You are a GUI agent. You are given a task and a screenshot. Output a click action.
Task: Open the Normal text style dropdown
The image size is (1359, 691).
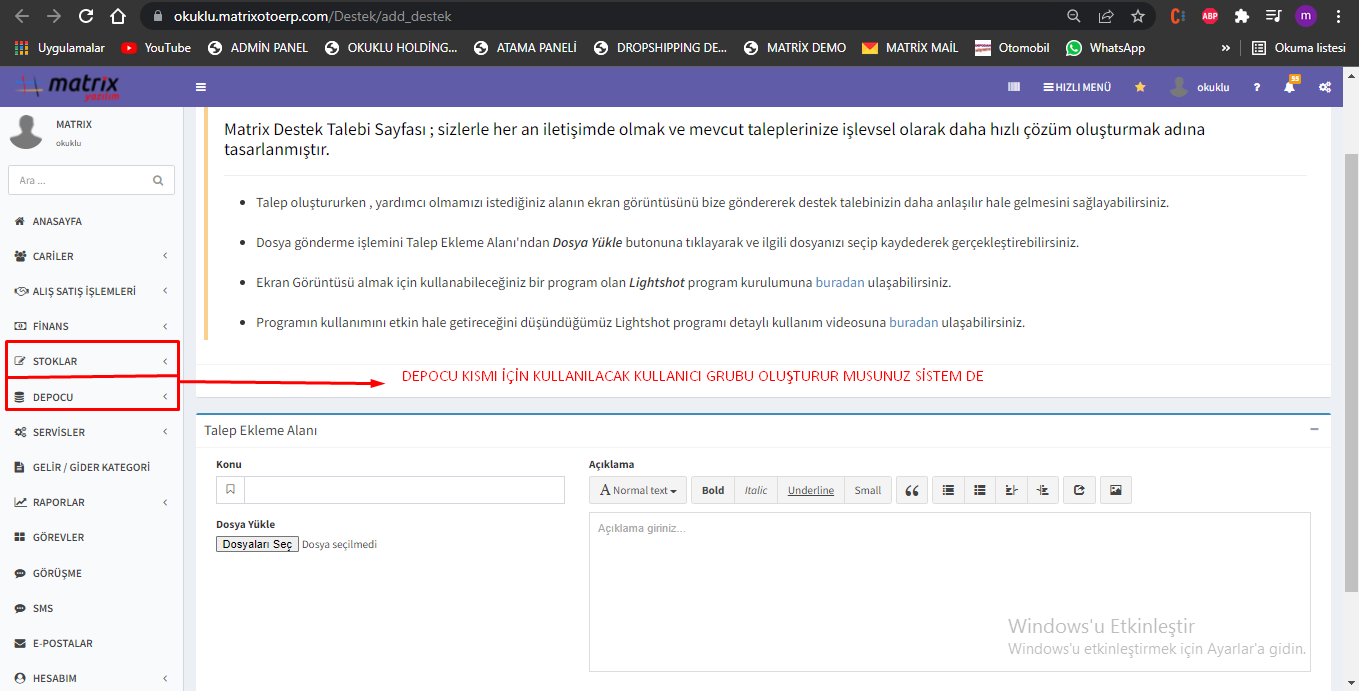pos(638,490)
